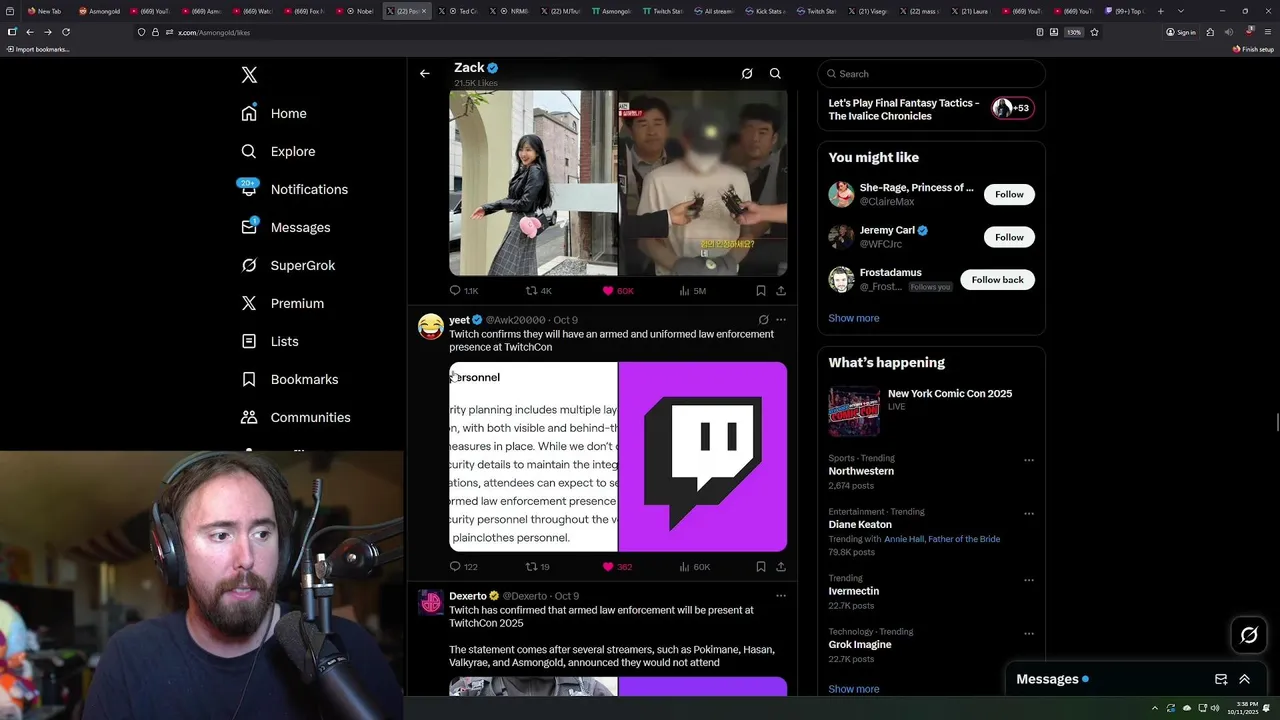Viewport: 1280px width, 720px height.
Task: Share yeet's TwitchCon post
Action: pyautogui.click(x=781, y=566)
